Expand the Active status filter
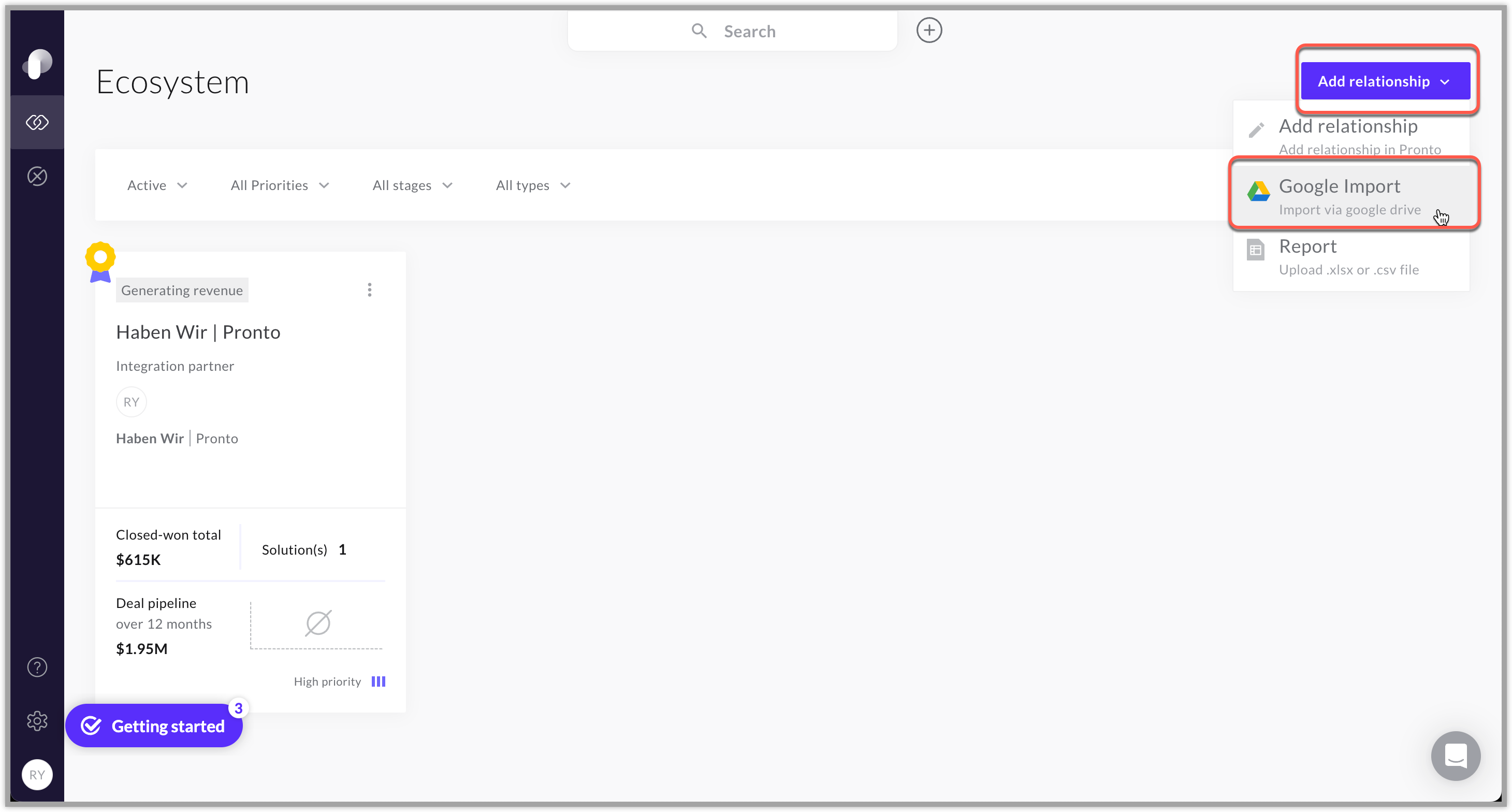The width and height of the screenshot is (1512, 812). pos(157,185)
